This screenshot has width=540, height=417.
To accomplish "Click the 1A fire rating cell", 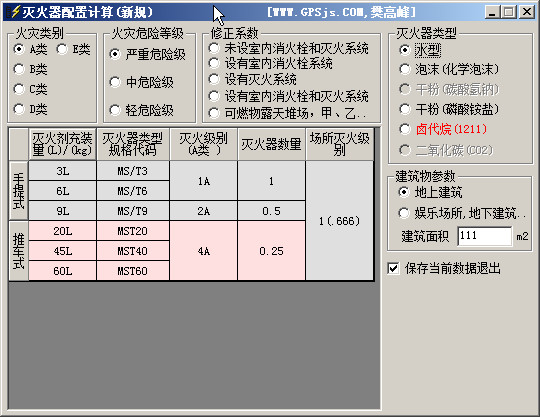I will click(x=204, y=181).
